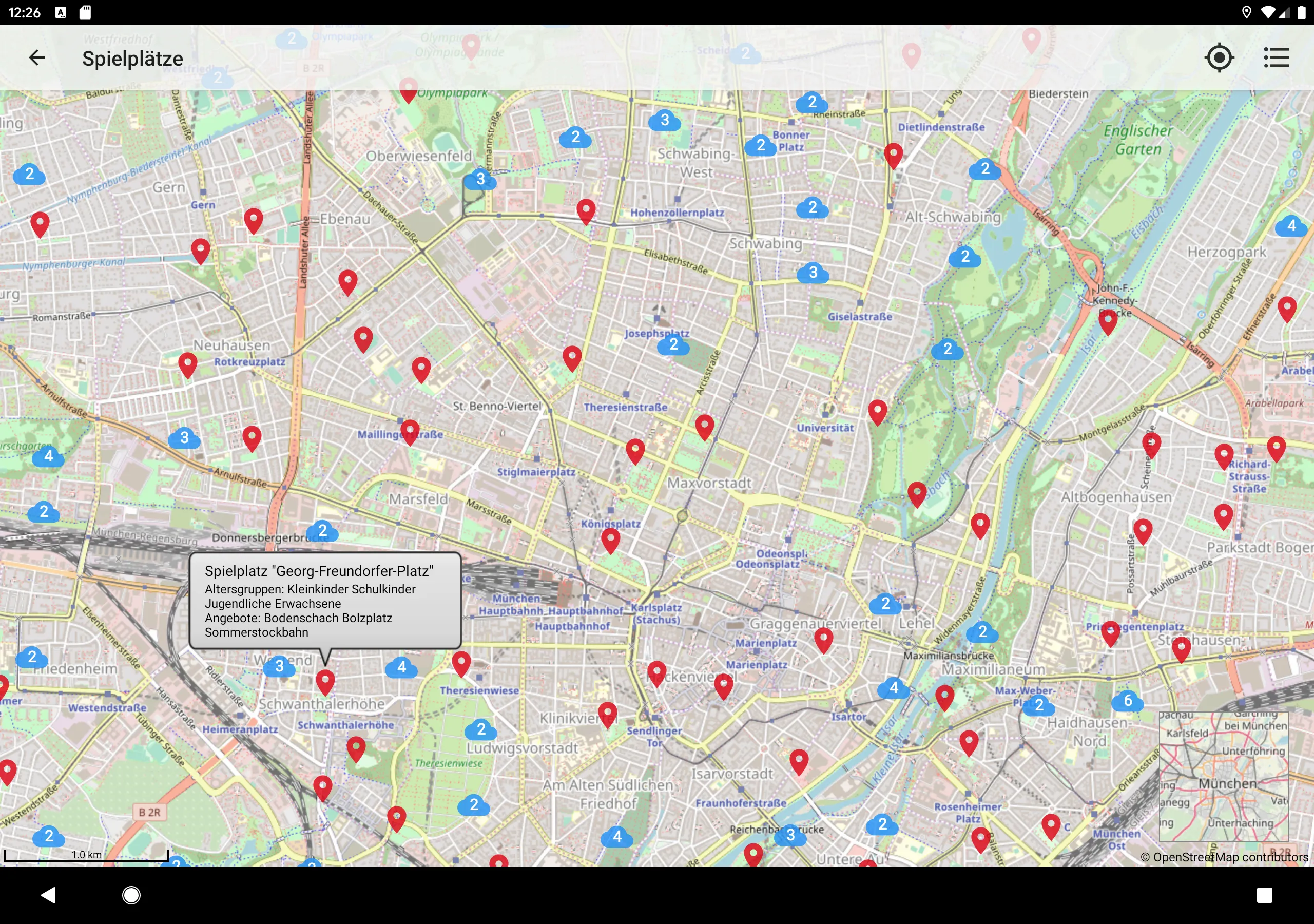
Task: Tap the Android back navigation button
Action: pyautogui.click(x=49, y=895)
